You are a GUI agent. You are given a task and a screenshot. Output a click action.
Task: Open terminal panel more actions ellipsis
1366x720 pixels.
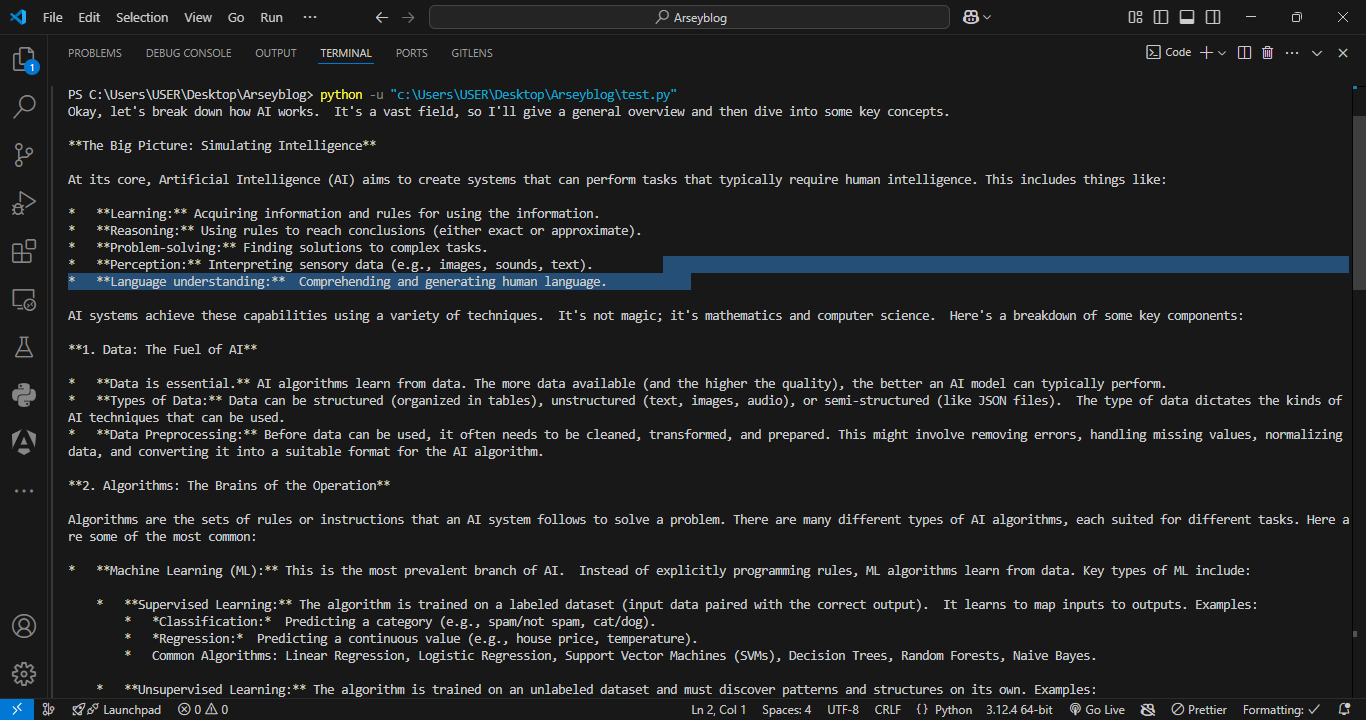(1292, 53)
